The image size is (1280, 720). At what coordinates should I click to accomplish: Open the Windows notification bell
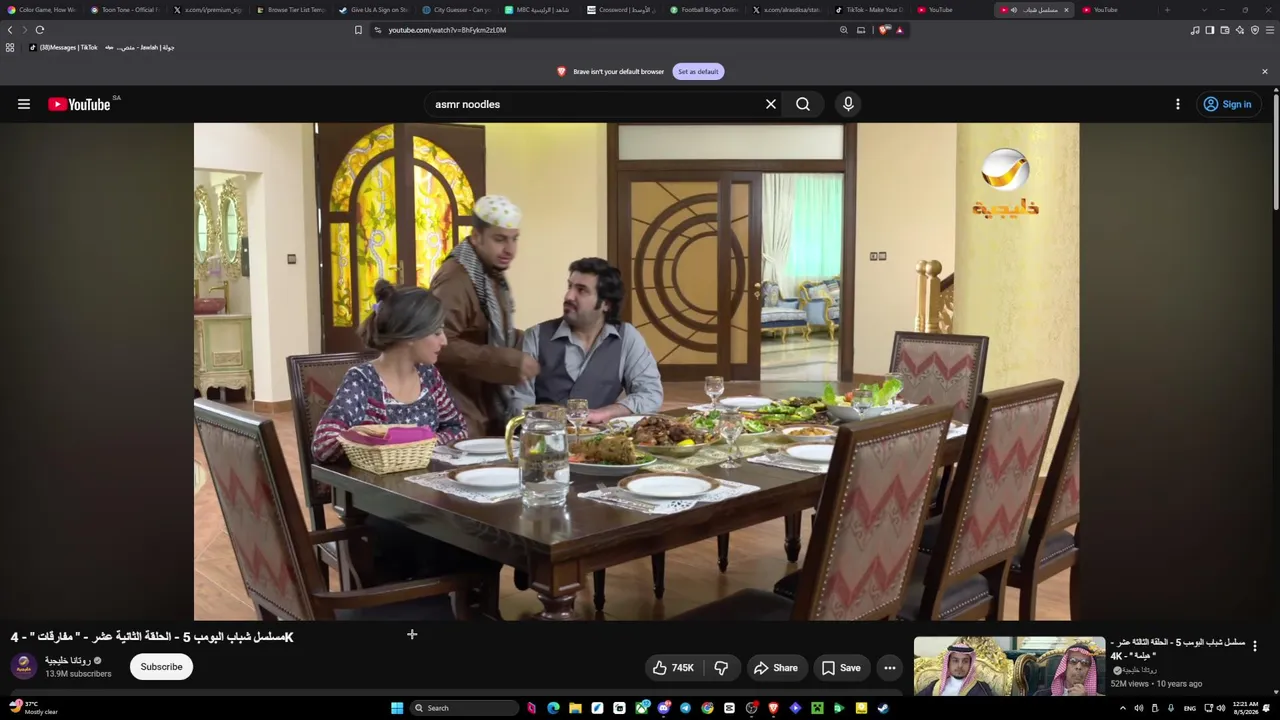[1267, 708]
